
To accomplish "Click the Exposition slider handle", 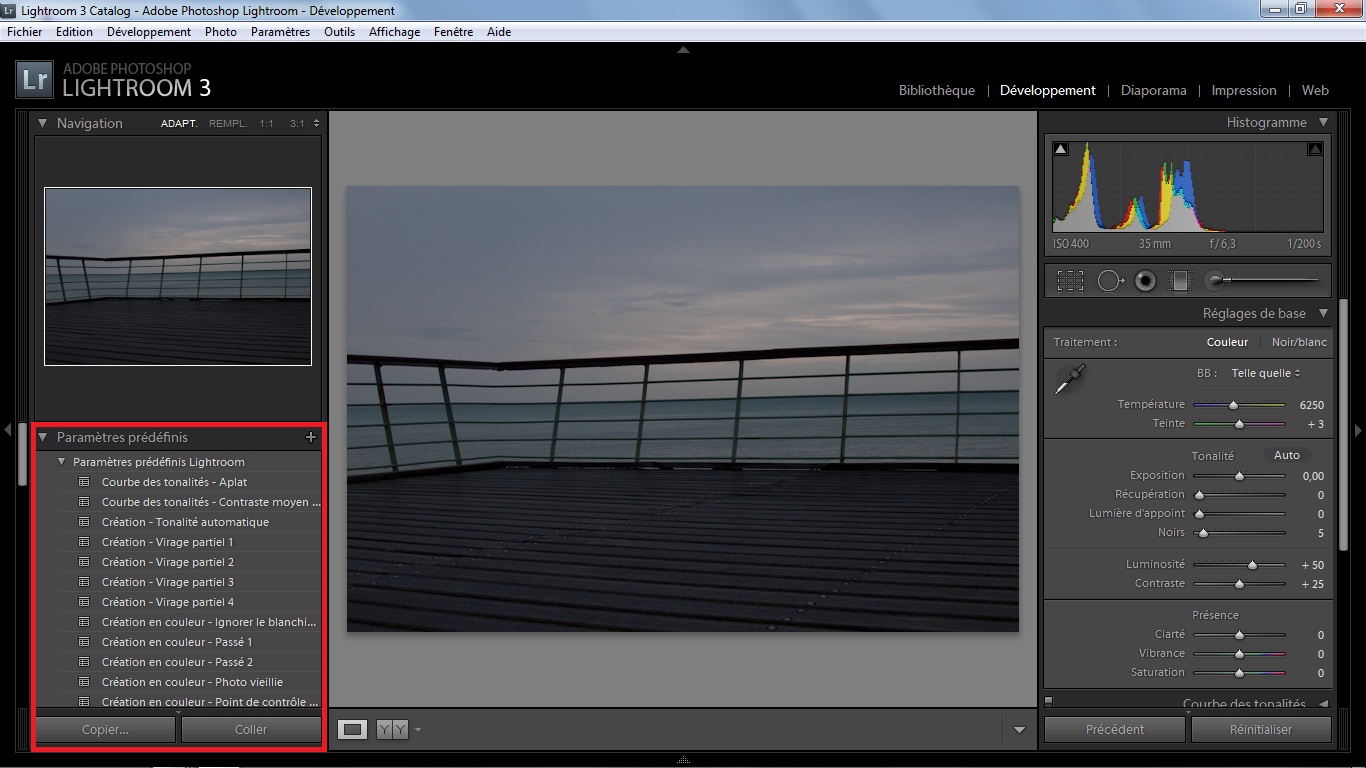I will tap(1239, 476).
